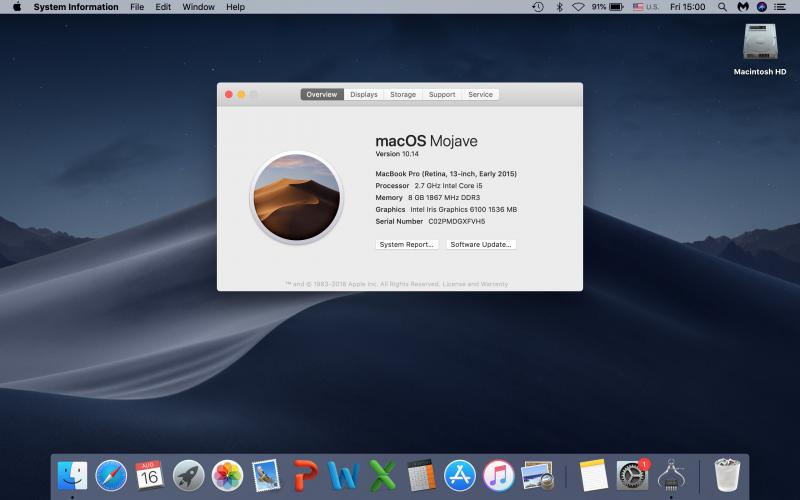800x500 pixels.
Task: Open the U.S. input source menu
Action: pos(646,7)
